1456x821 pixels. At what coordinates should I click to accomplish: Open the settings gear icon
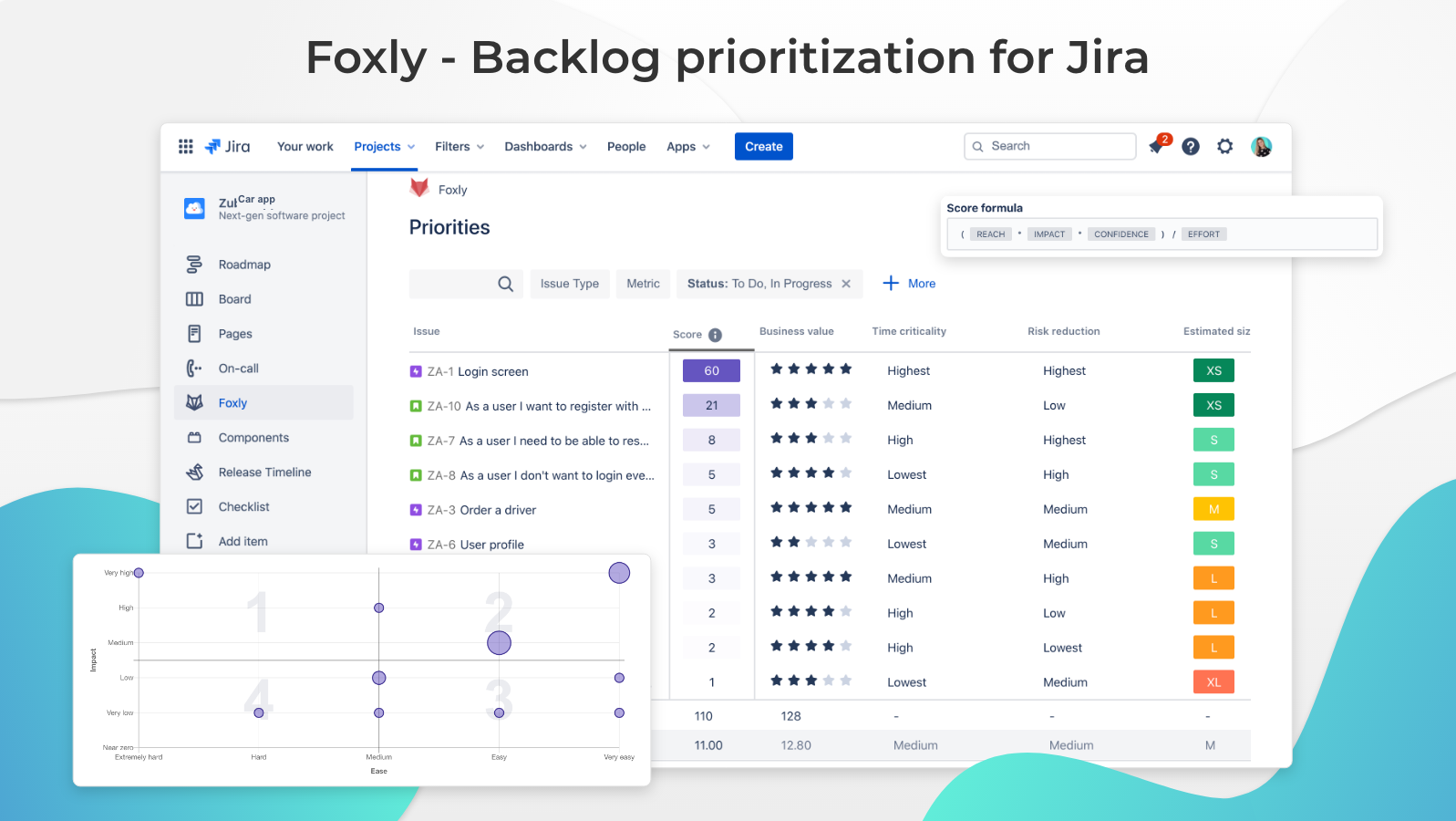pos(1225,146)
